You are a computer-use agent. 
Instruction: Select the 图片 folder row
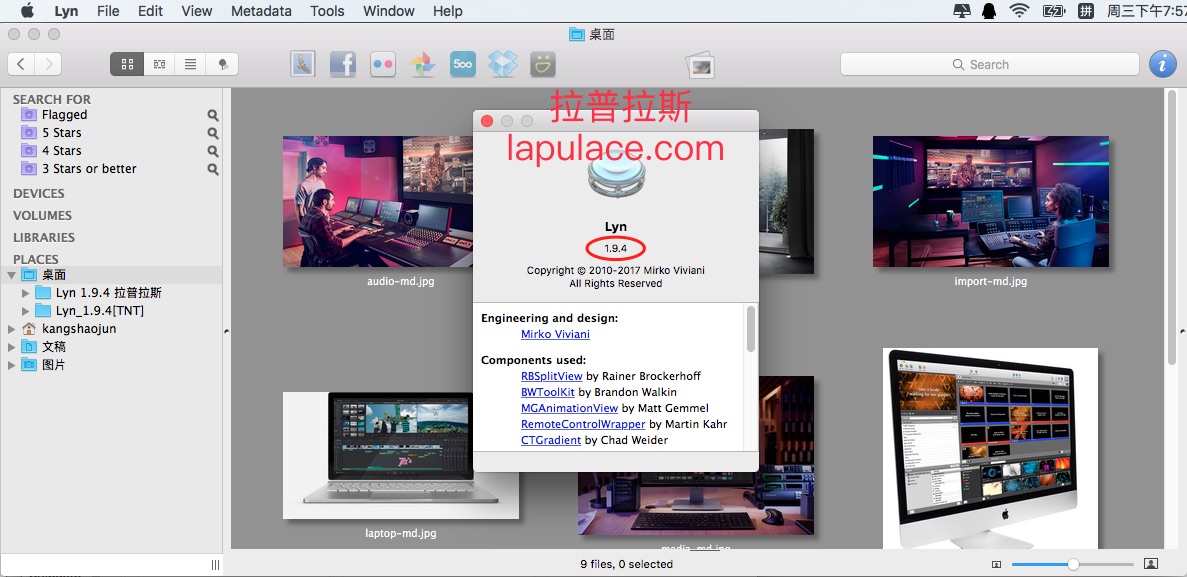pos(111,365)
